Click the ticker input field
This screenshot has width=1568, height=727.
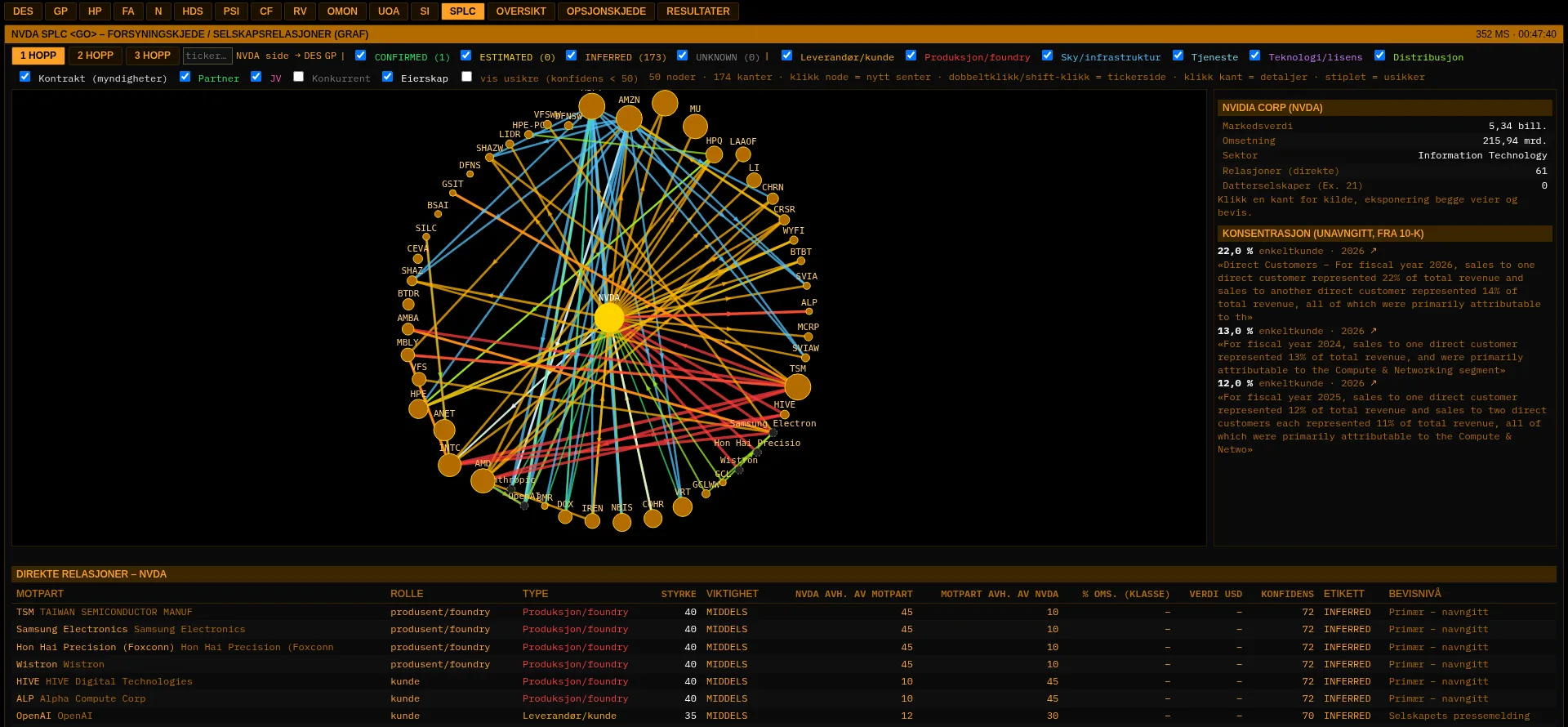pyautogui.click(x=207, y=56)
